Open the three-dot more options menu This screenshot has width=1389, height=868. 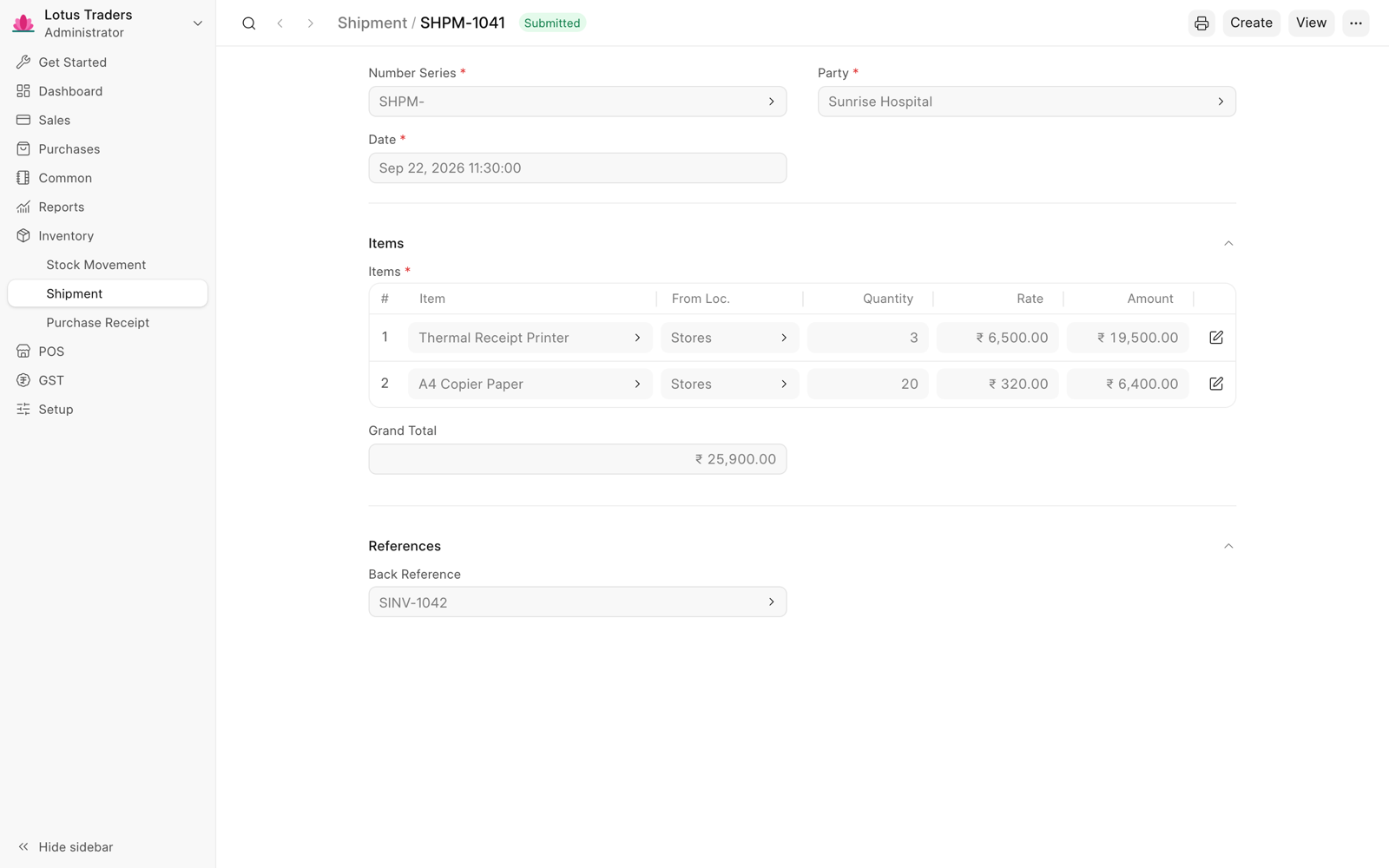coord(1356,23)
